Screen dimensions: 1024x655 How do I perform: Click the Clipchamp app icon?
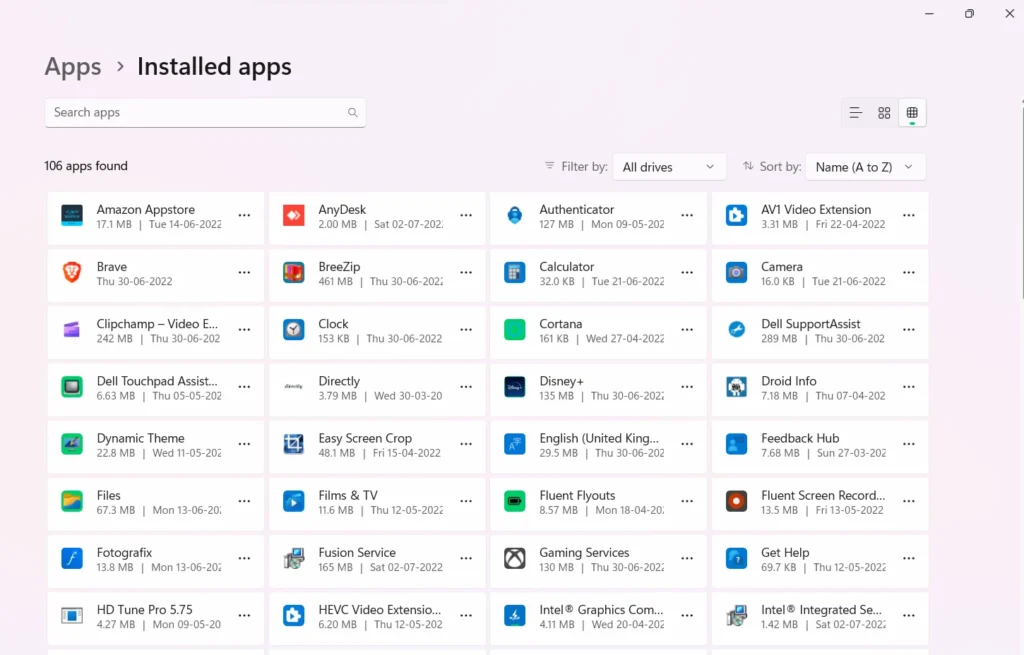[x=72, y=330]
